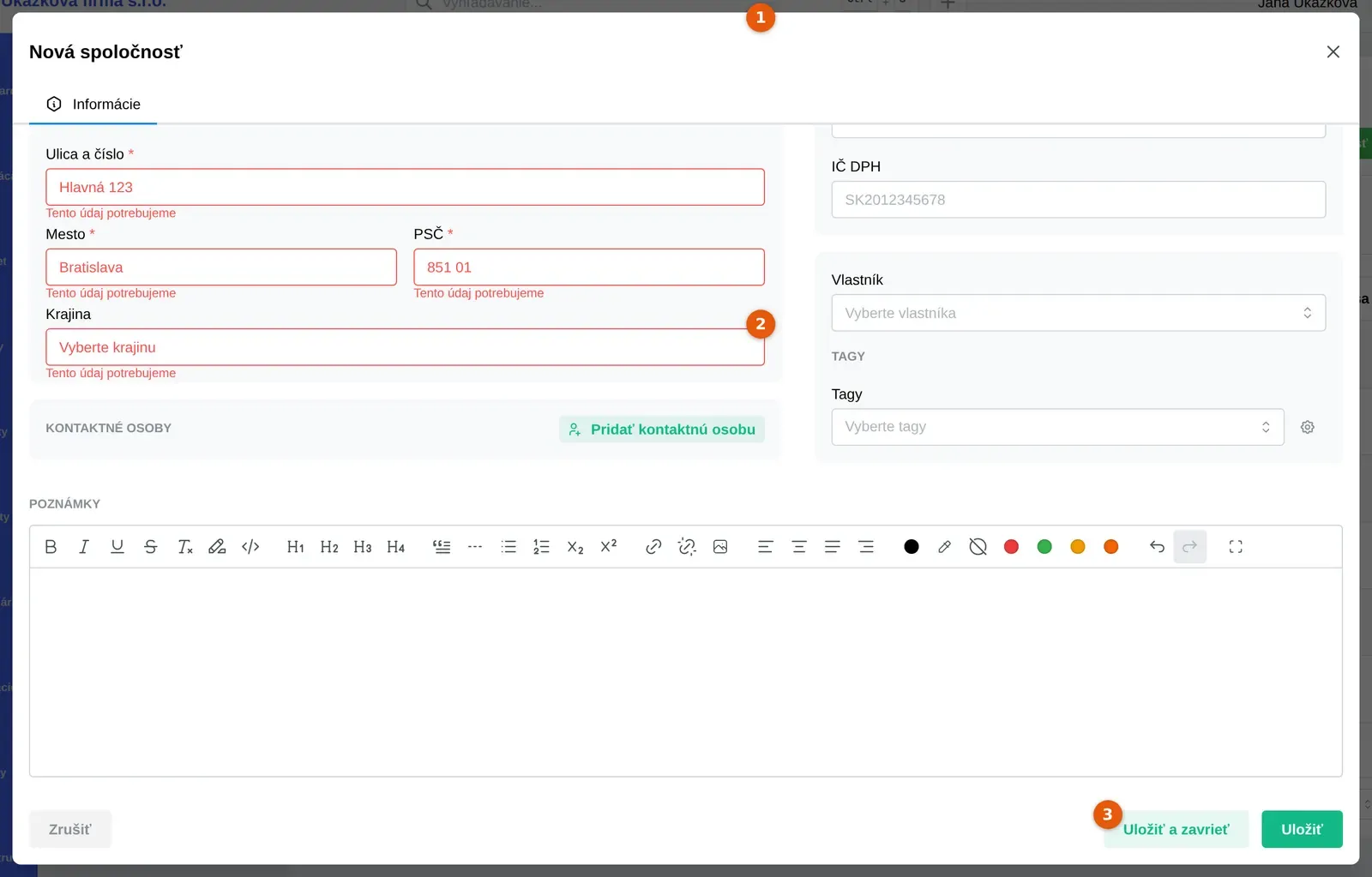Open the Vyberte tagy dropdown
1372x877 pixels.
pyautogui.click(x=1057, y=427)
